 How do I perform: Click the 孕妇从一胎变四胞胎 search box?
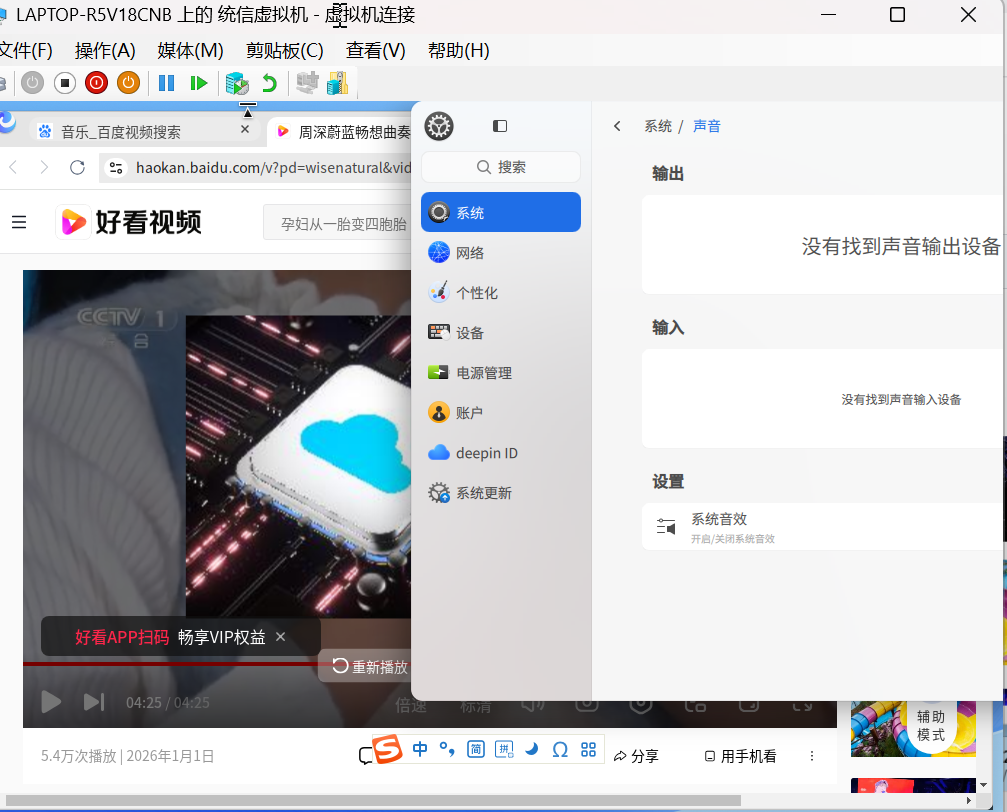(x=338, y=222)
